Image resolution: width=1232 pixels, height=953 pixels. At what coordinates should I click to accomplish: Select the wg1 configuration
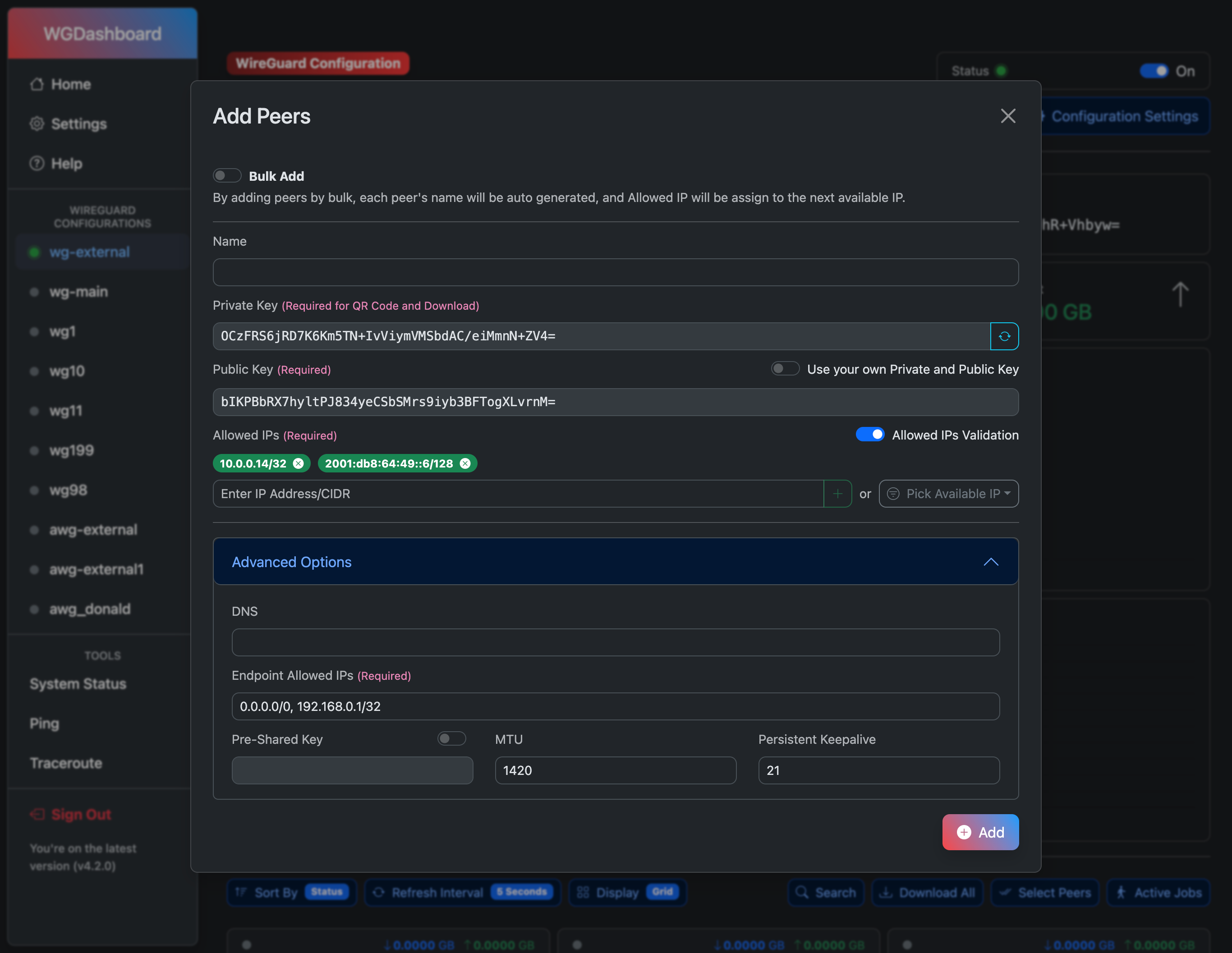103,332
